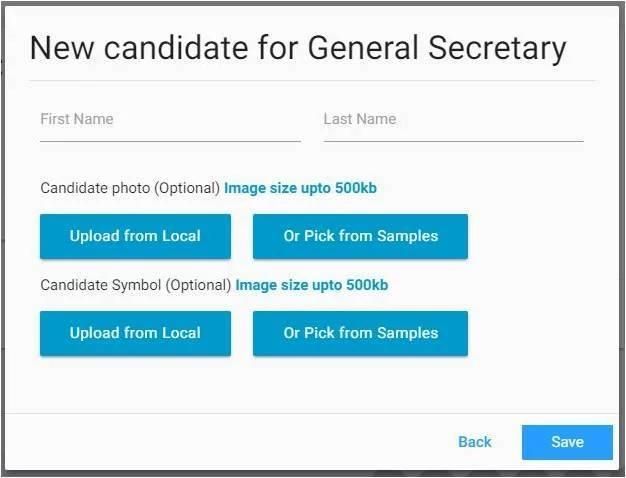The height and width of the screenshot is (478, 626).
Task: Click photo's 'Image size upto 500kb' note
Action: click(x=300, y=188)
